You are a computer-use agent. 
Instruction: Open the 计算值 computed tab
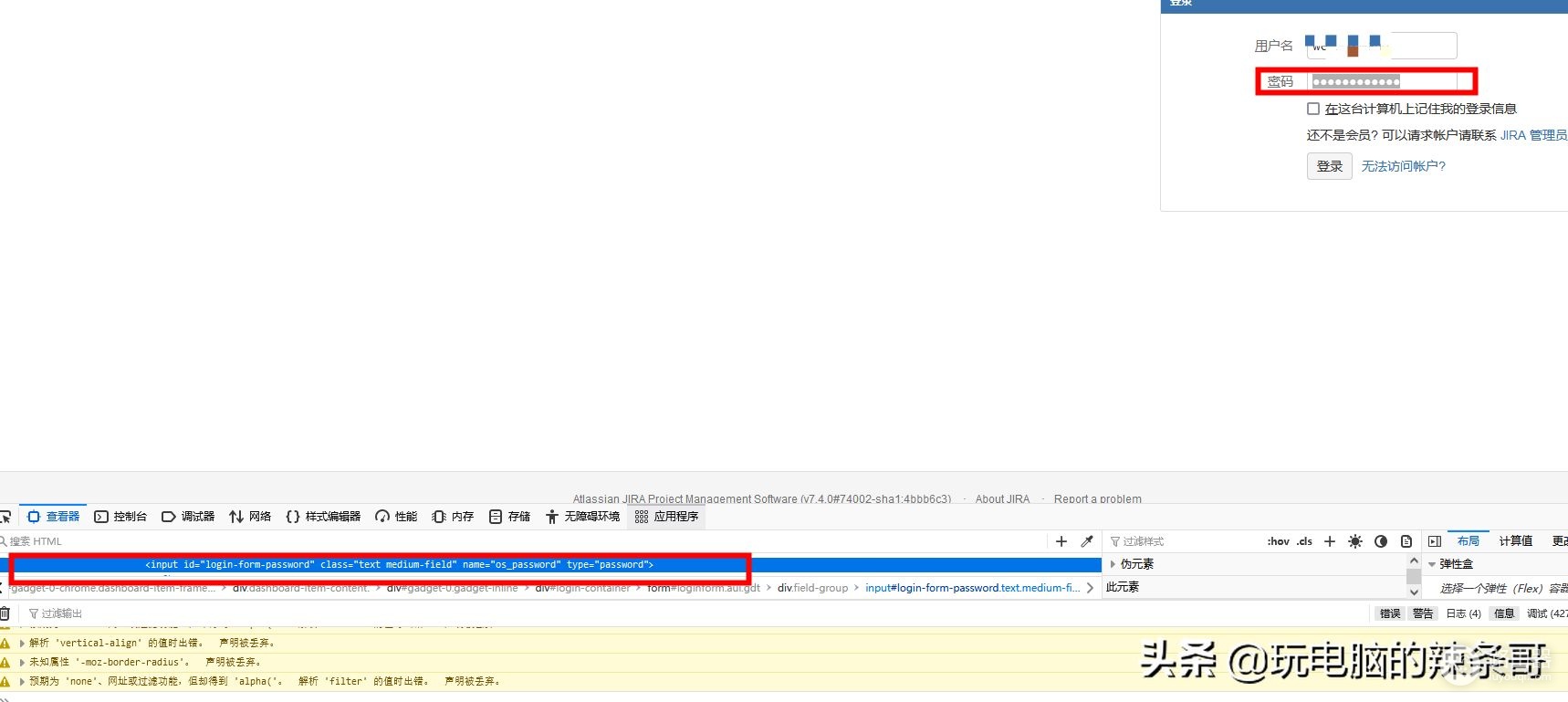tap(1515, 540)
